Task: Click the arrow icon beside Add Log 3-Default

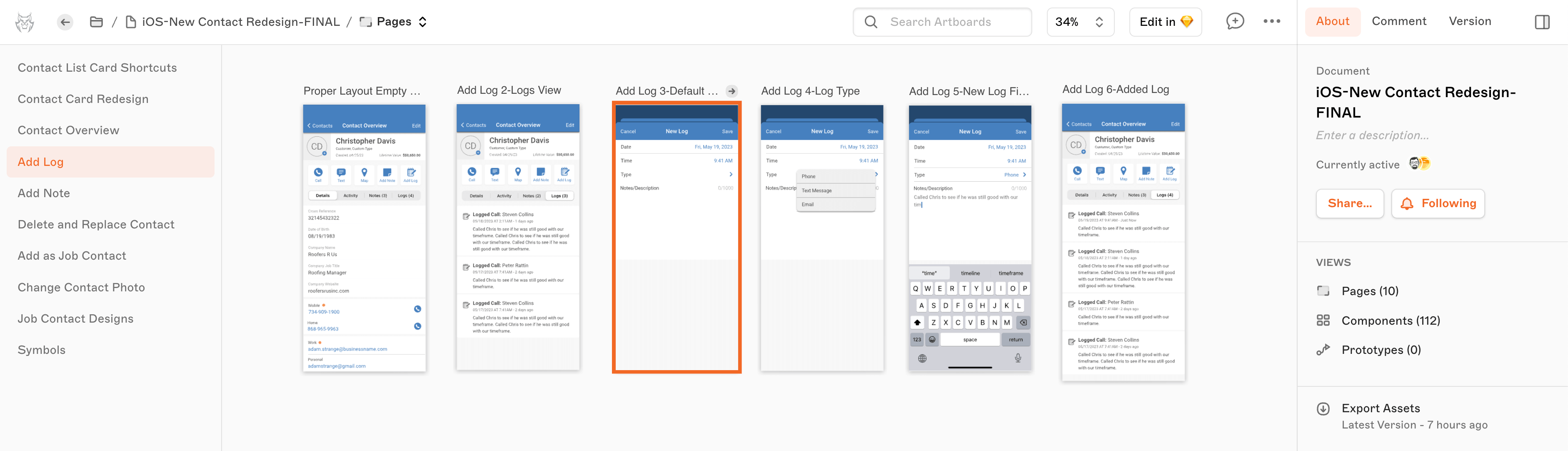Action: (x=732, y=91)
